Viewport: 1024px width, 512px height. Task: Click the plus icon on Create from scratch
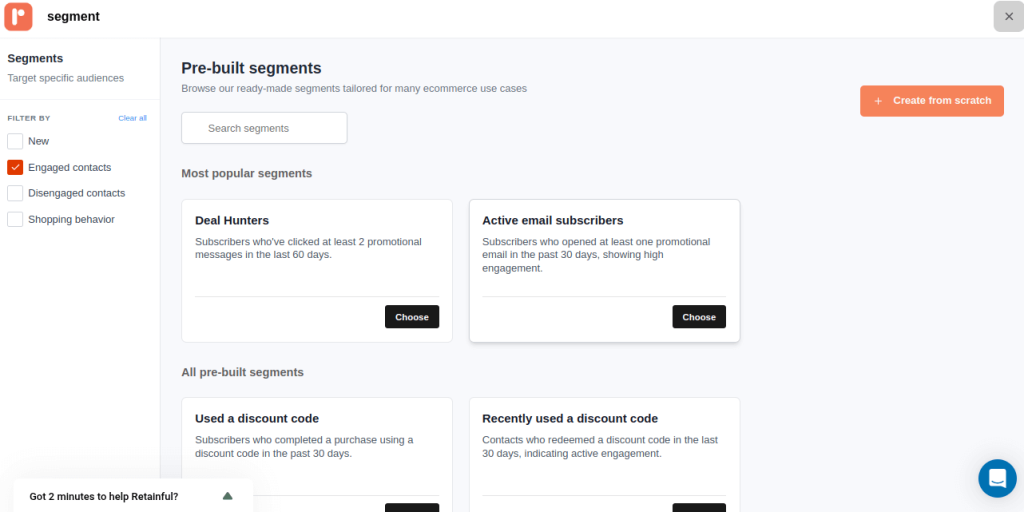pos(878,101)
